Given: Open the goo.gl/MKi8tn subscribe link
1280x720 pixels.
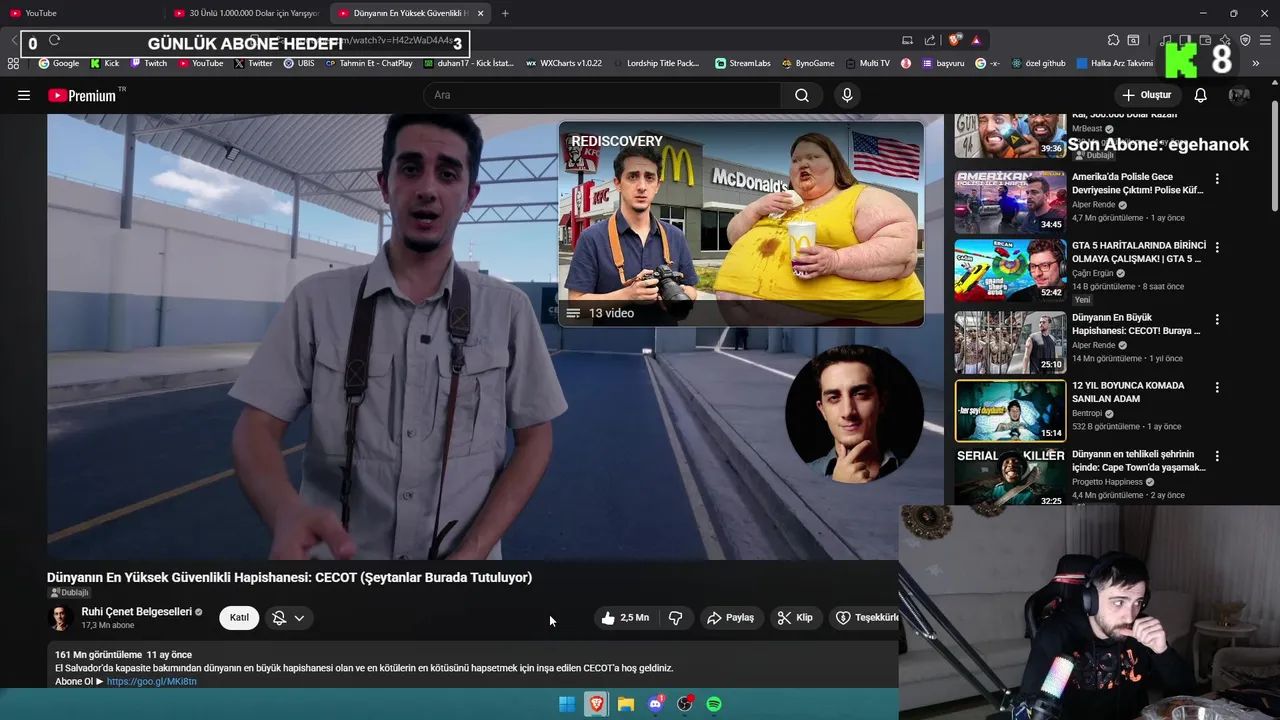Looking at the screenshot, I should [151, 681].
